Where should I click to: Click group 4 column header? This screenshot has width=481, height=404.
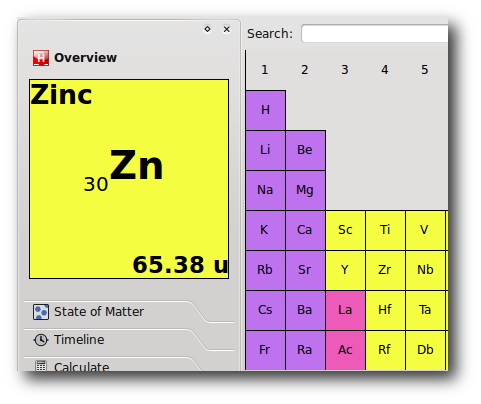pyautogui.click(x=385, y=70)
